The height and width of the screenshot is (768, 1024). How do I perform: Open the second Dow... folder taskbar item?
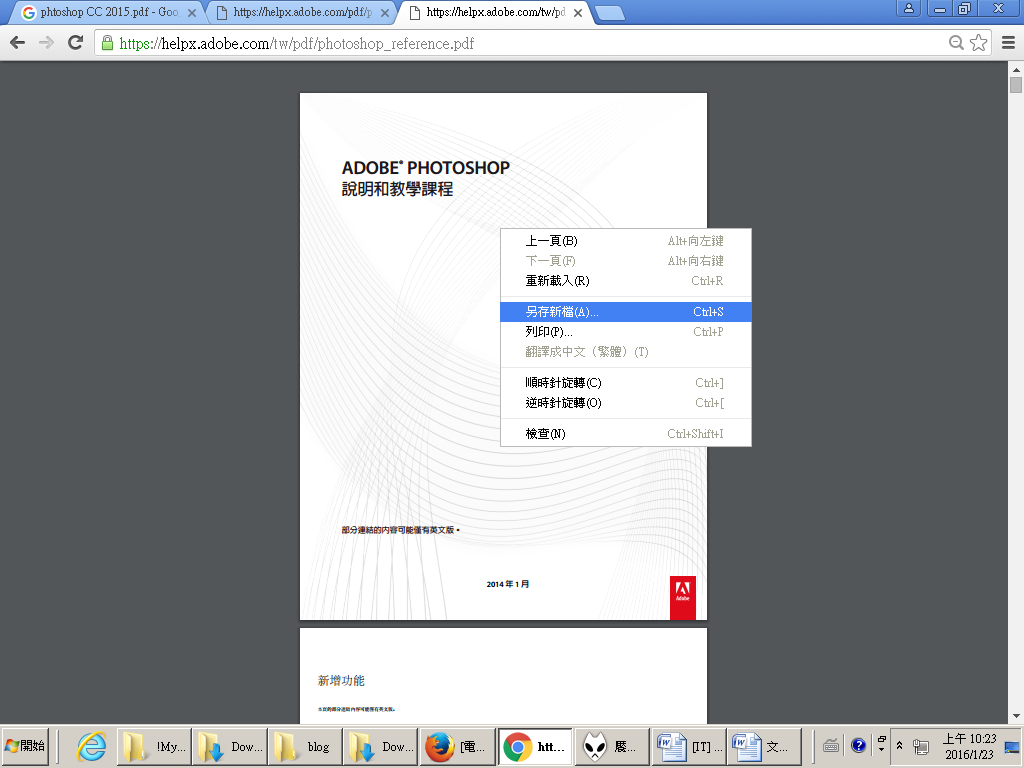tap(381, 746)
